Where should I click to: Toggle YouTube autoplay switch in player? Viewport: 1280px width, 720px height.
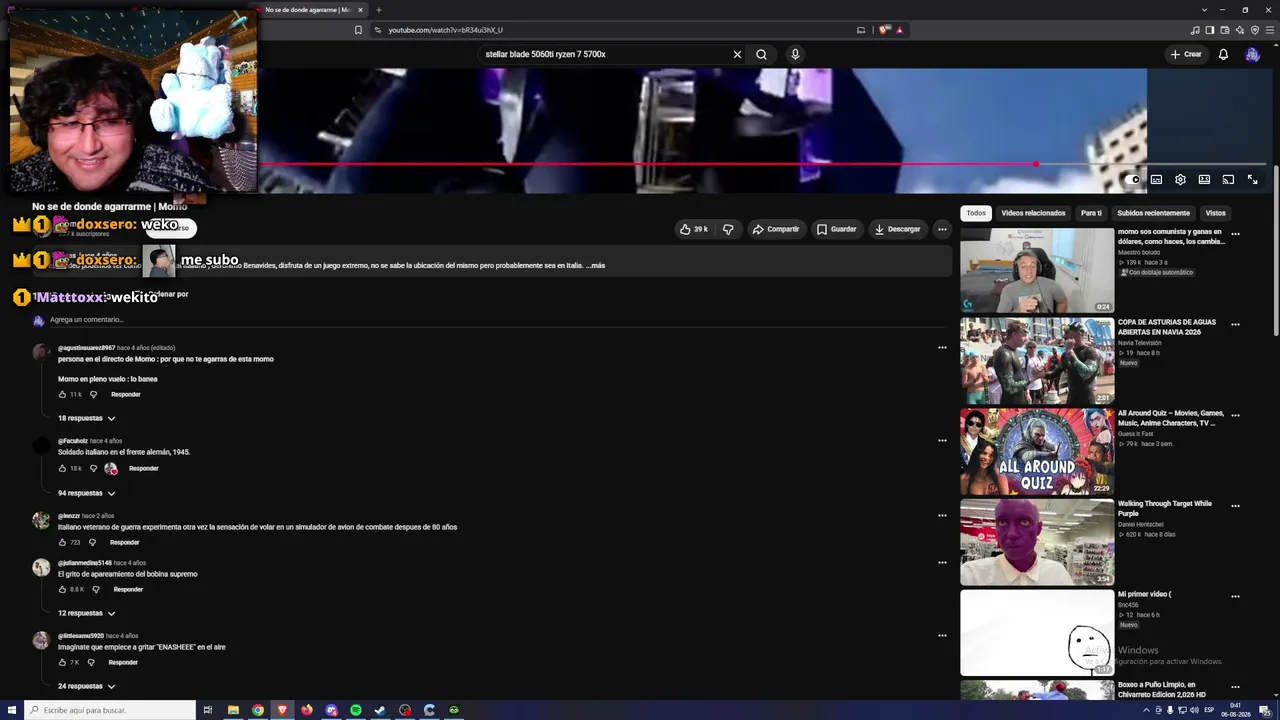tap(1132, 180)
